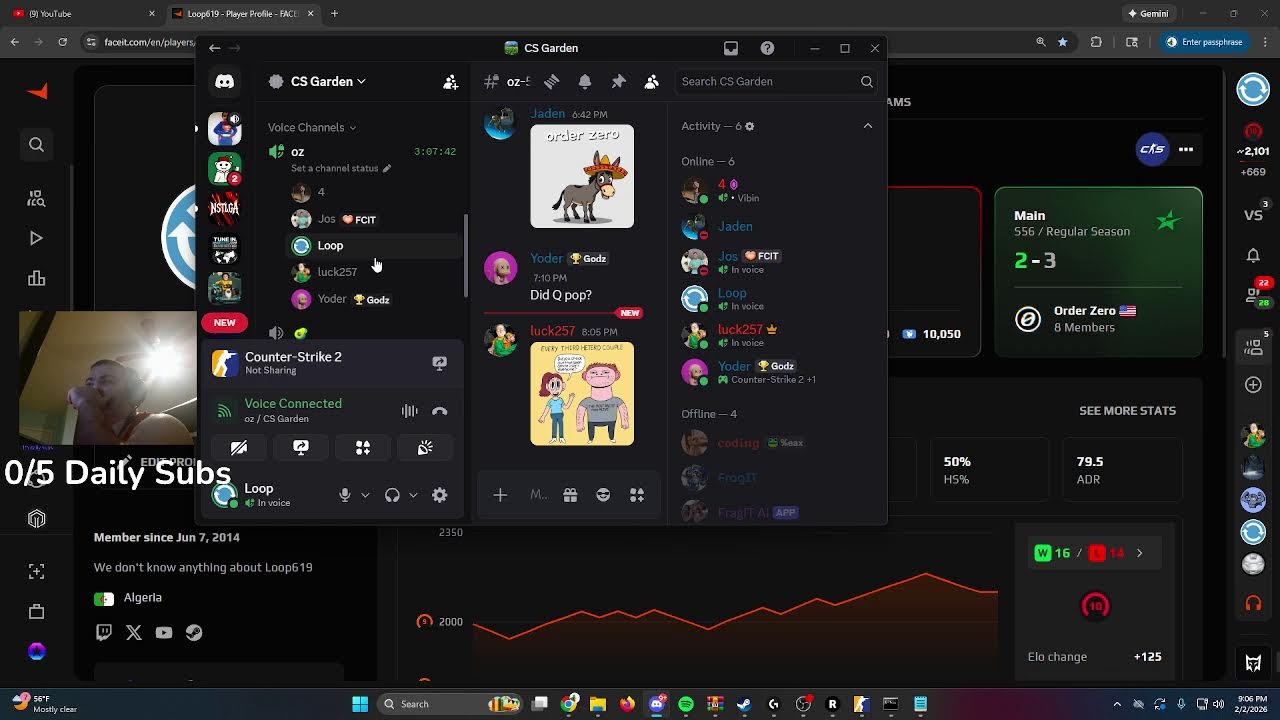
Task: Click SEE MORE STATS link
Action: [1127, 411]
